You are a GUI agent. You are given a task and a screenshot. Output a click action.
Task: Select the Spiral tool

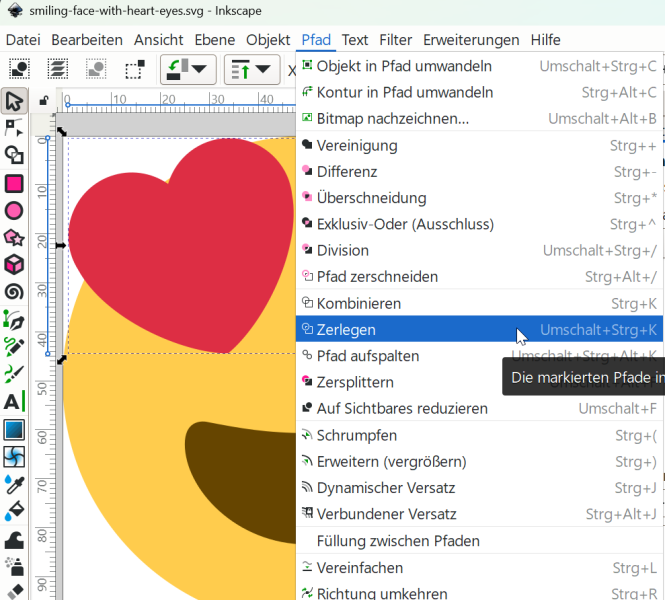[14, 292]
